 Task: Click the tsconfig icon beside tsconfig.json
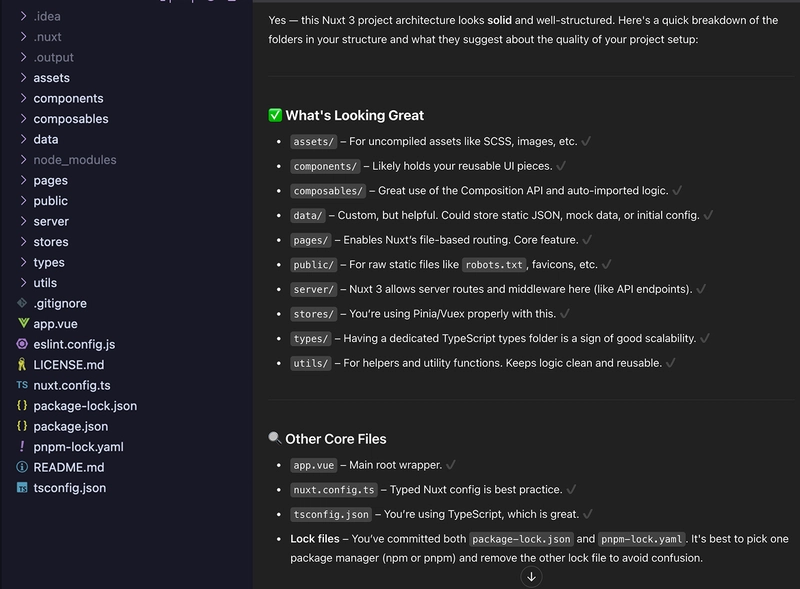(22, 487)
